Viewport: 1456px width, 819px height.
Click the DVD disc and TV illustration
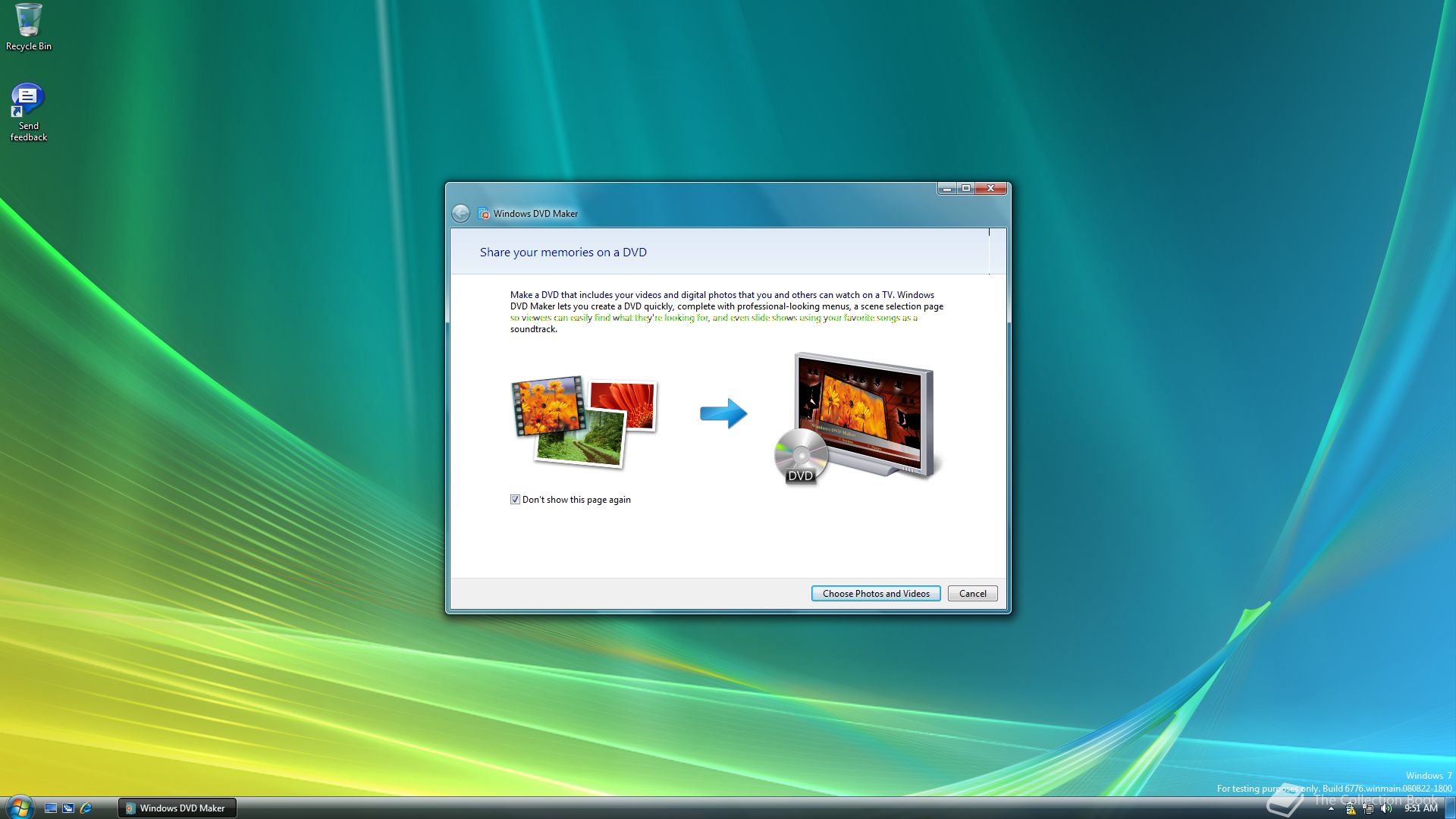pos(857,418)
